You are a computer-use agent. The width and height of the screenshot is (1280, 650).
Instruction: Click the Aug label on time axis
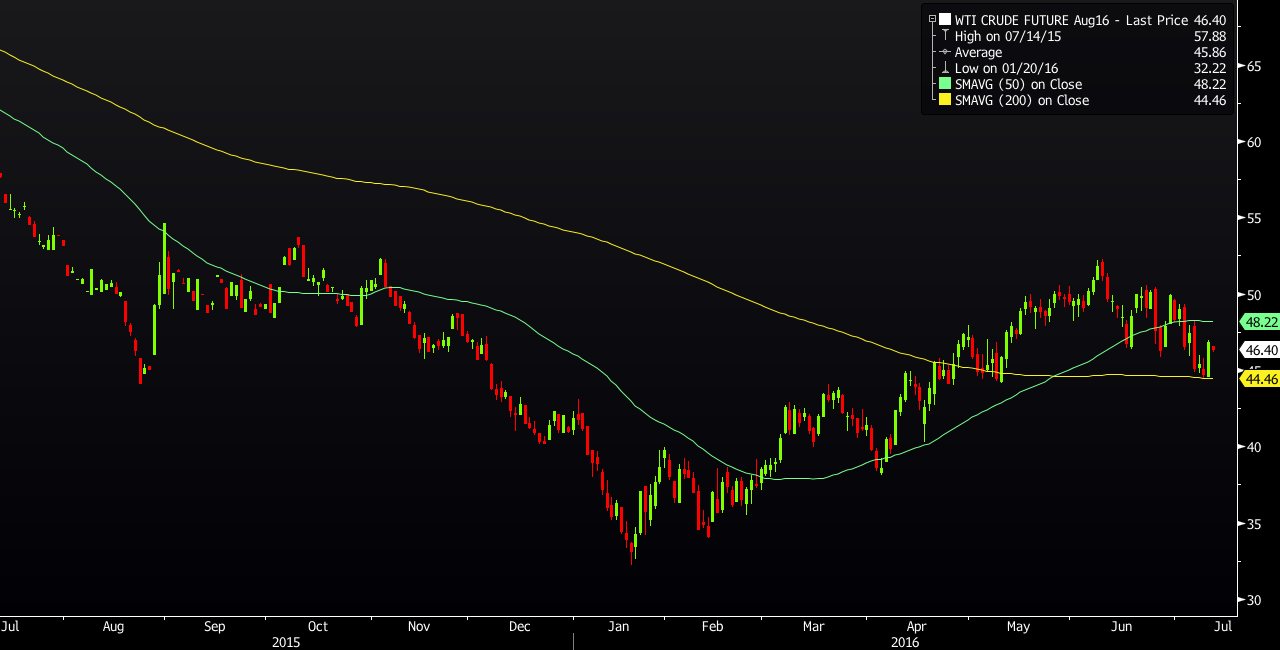113,627
